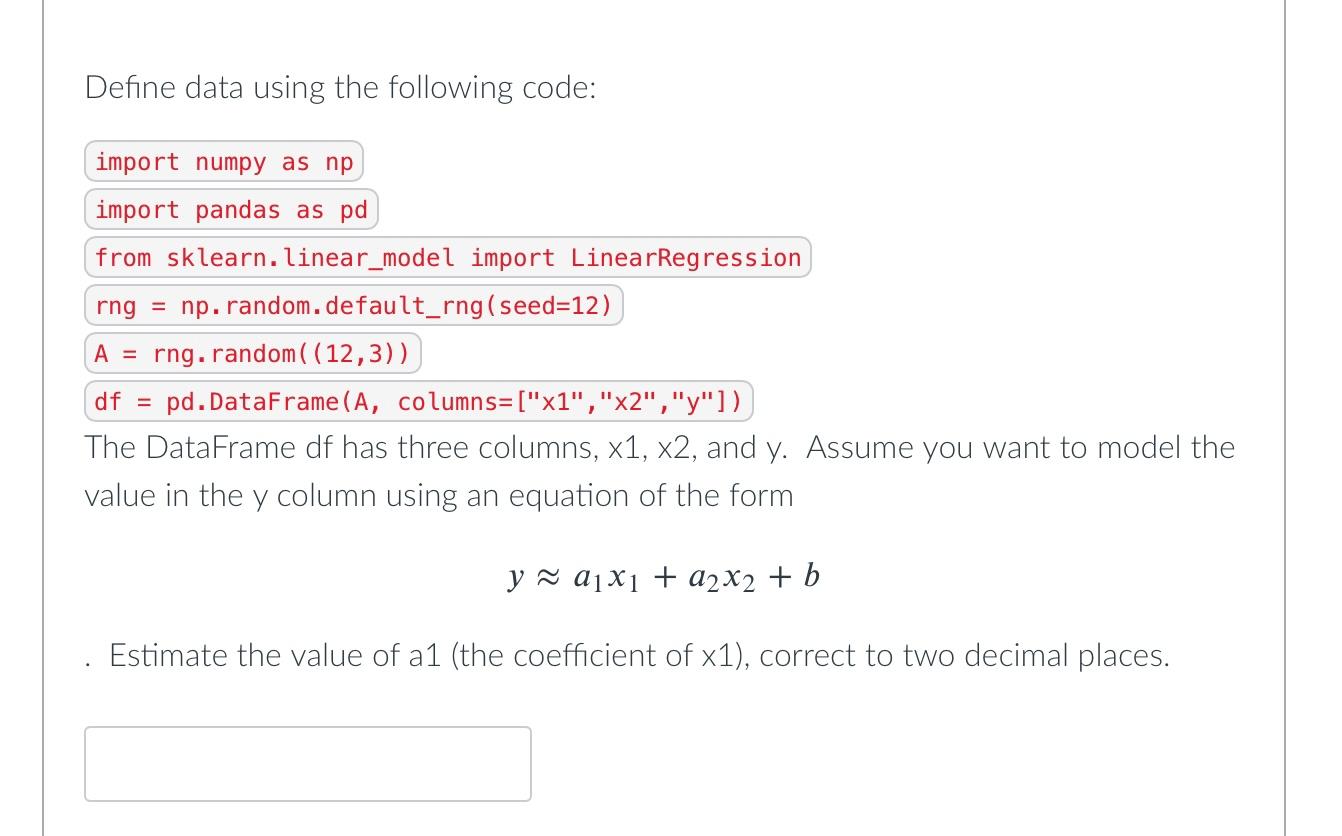Click 'Define data using the following code:' text
The width and height of the screenshot is (1342, 836).
pos(341,88)
